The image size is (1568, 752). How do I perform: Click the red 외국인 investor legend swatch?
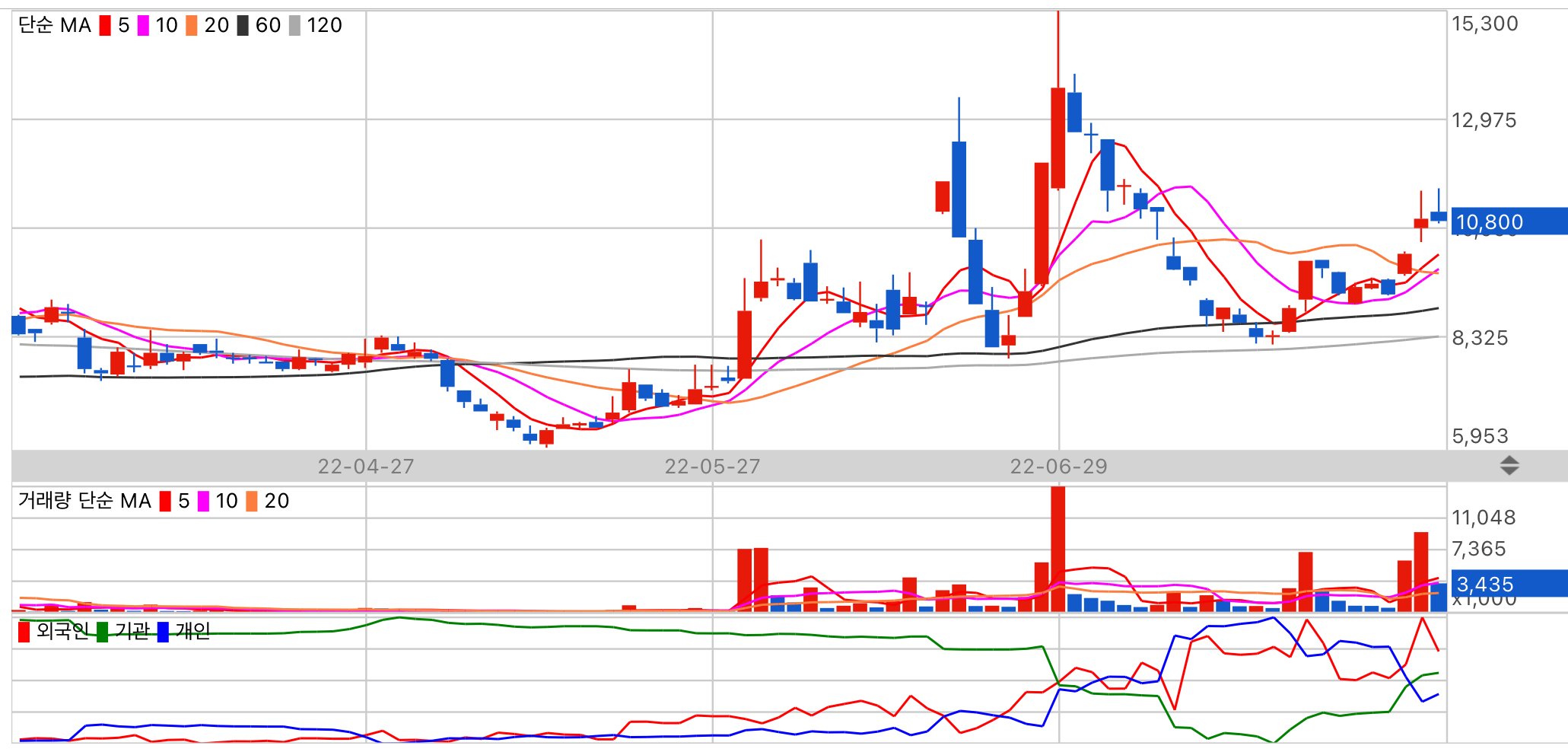24,632
